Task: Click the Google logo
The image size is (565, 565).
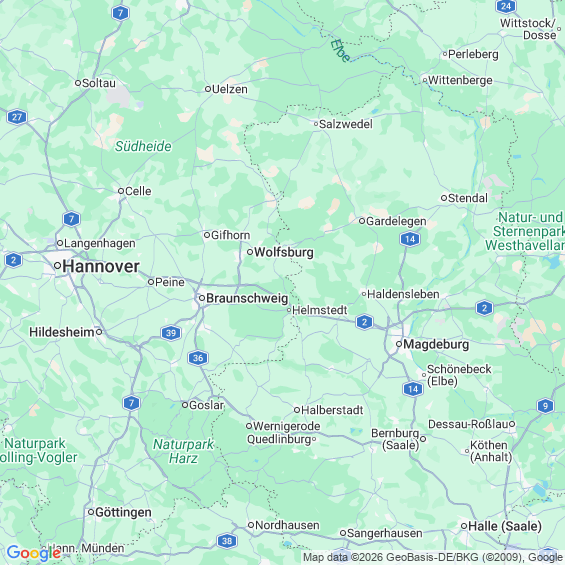Action: 34,553
